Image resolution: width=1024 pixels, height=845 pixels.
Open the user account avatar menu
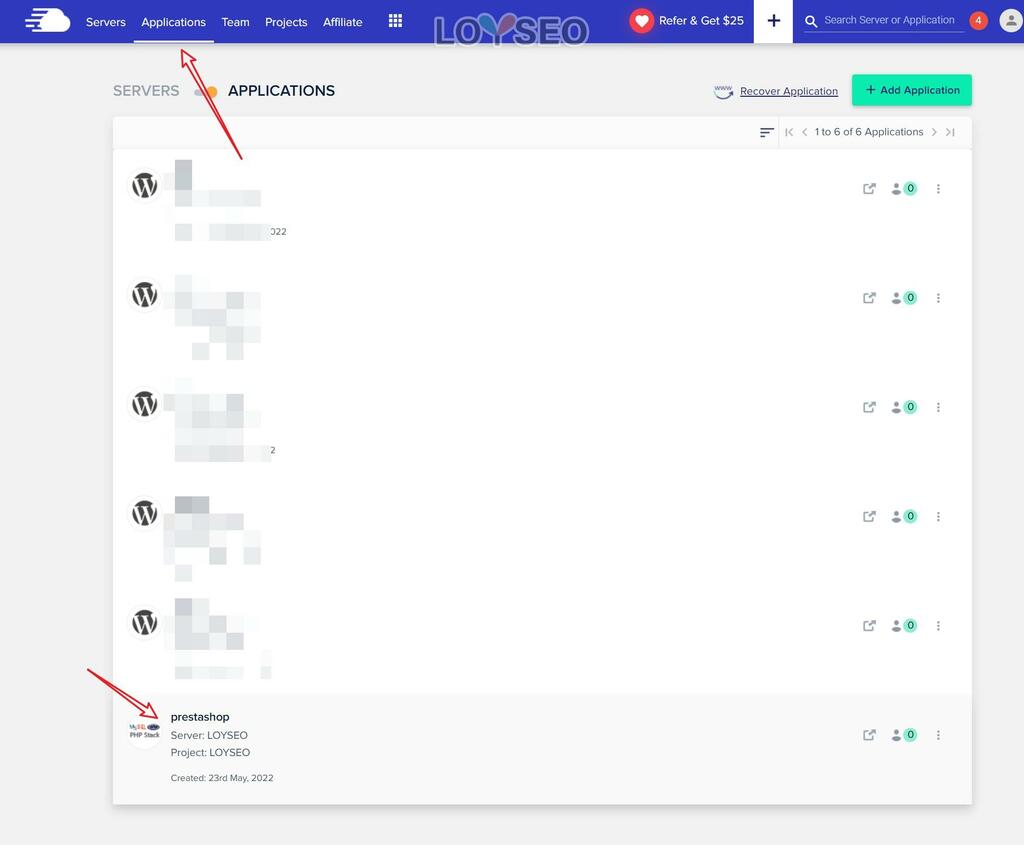pos(1010,21)
